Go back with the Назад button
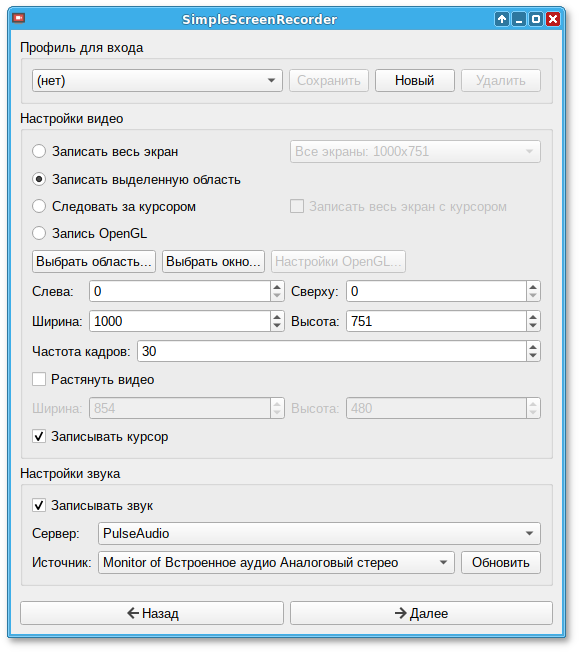The width and height of the screenshot is (579, 652). (152, 613)
